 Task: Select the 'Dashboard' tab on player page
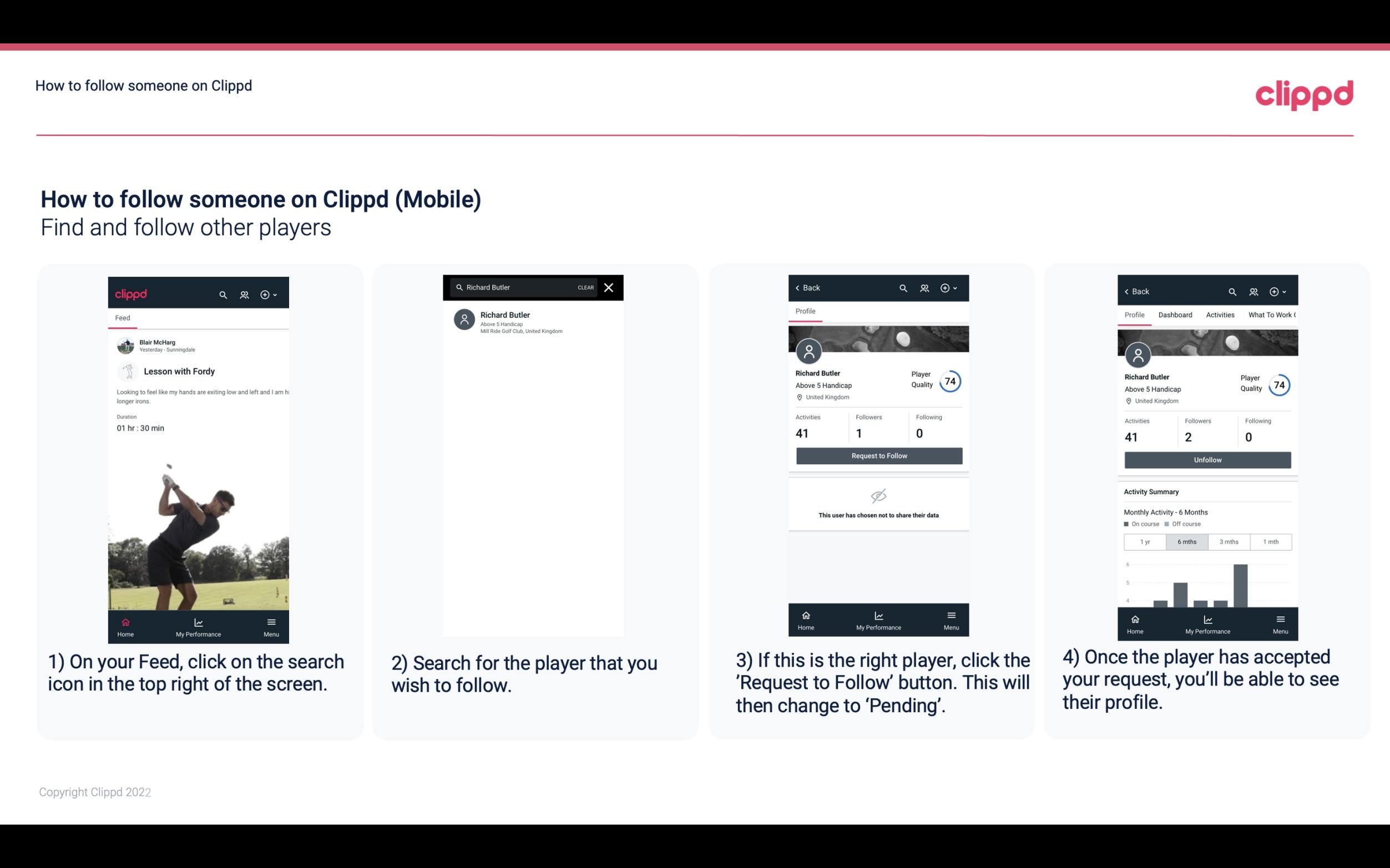click(x=1175, y=315)
